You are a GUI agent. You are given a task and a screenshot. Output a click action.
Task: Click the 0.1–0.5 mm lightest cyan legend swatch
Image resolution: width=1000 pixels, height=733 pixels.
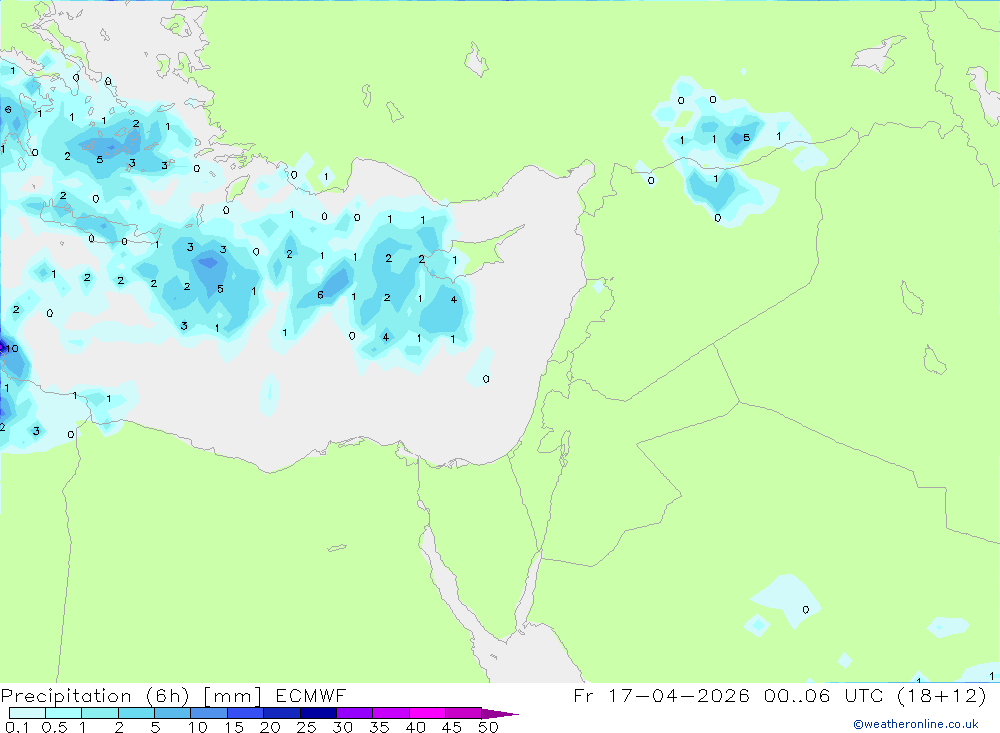pyautogui.click(x=27, y=713)
